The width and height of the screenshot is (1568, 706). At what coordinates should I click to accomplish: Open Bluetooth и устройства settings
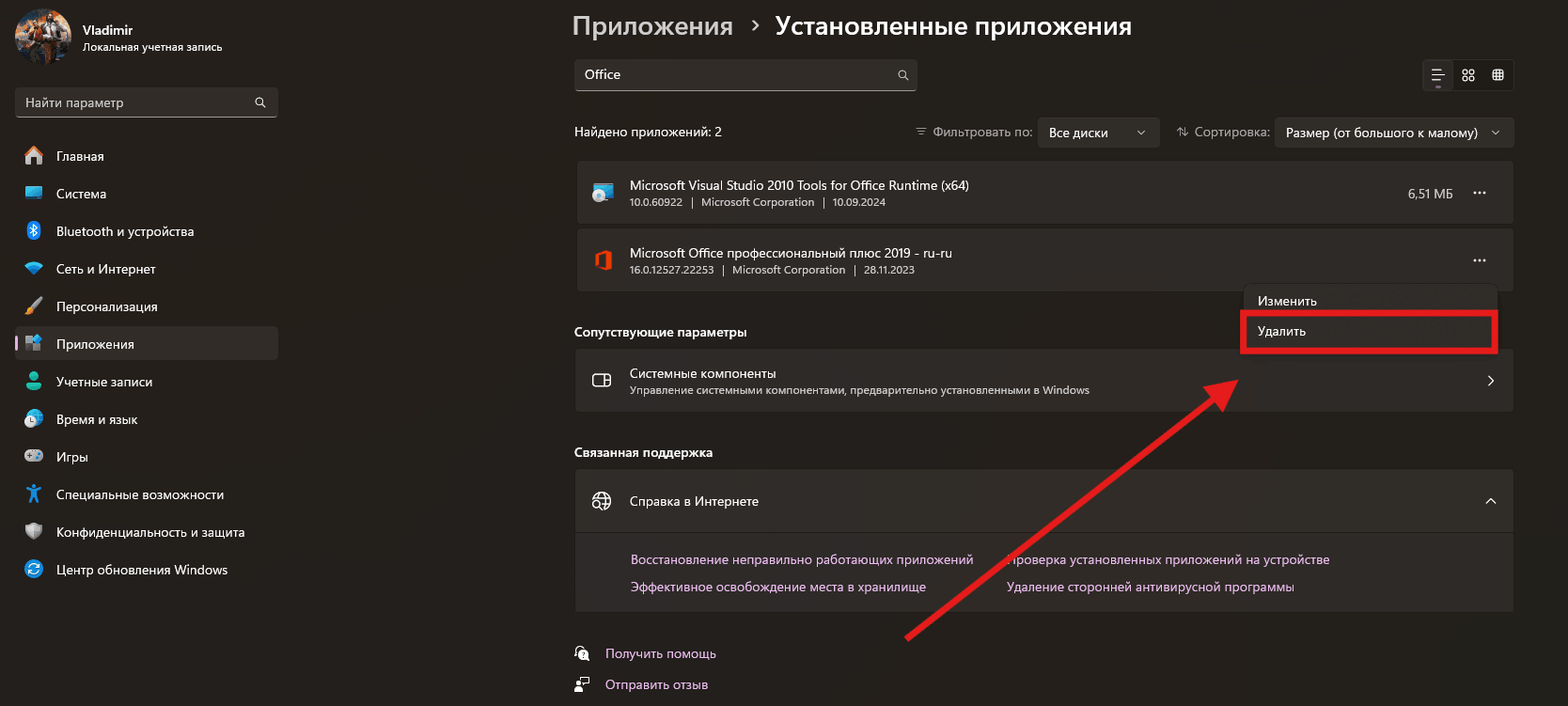147,231
